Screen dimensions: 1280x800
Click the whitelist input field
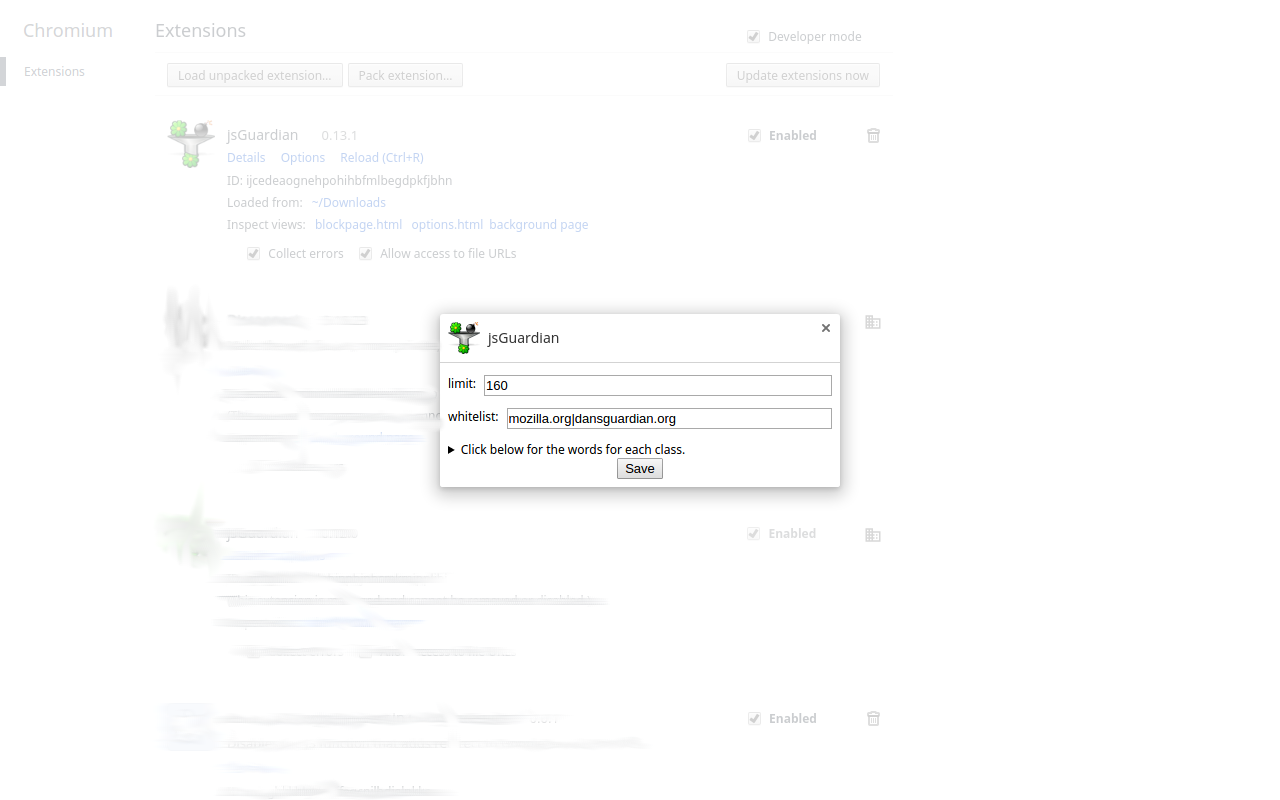[x=669, y=418]
